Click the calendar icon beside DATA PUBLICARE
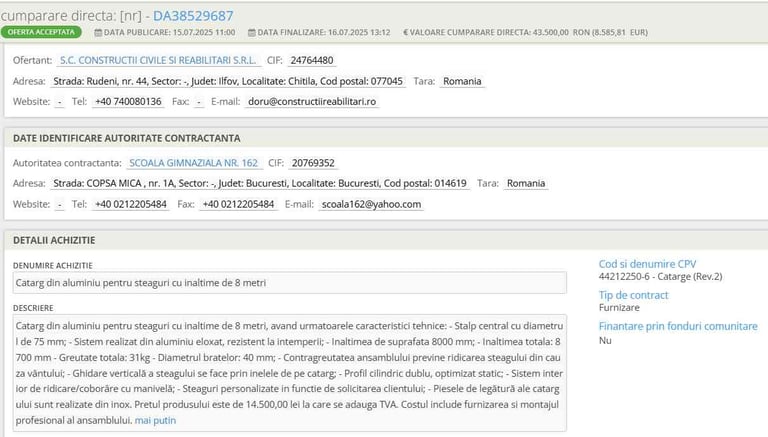 (x=98, y=32)
